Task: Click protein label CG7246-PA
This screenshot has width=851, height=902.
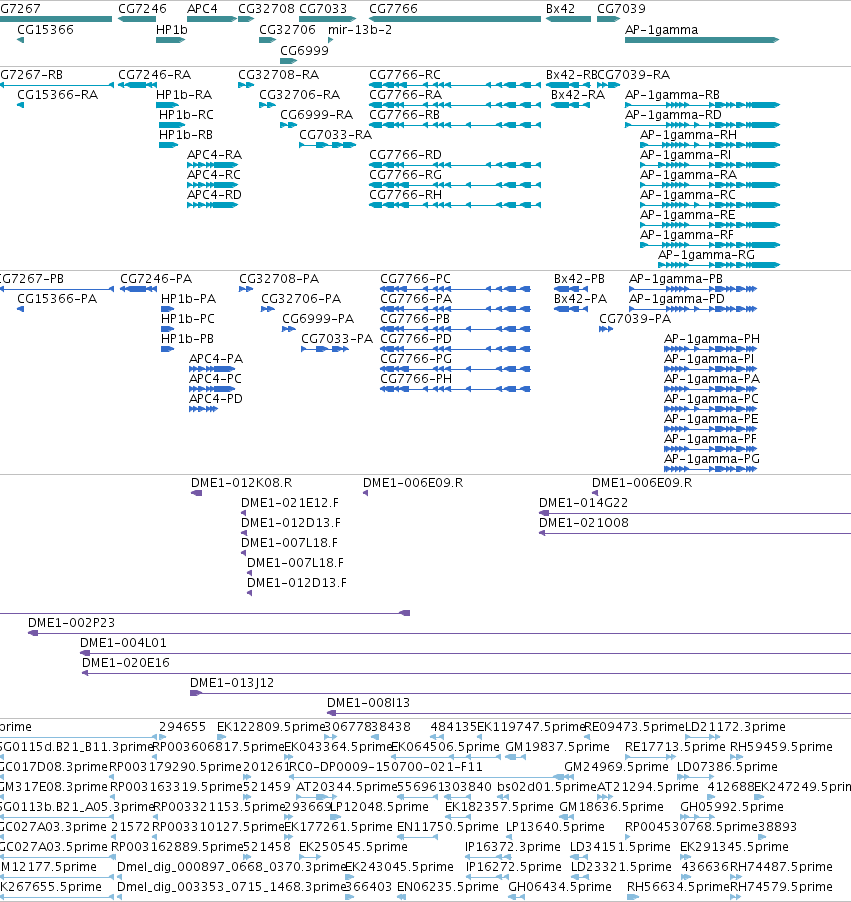Action: (156, 278)
